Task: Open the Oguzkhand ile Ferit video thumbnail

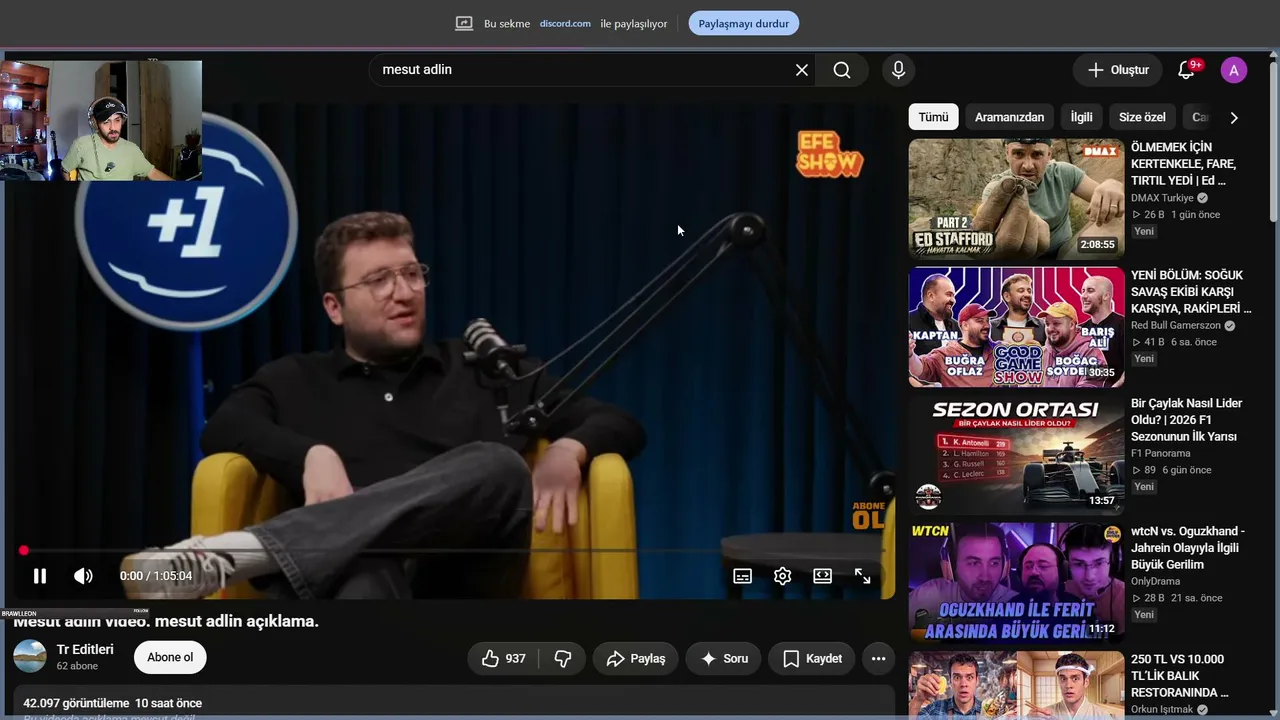Action: (x=1016, y=583)
